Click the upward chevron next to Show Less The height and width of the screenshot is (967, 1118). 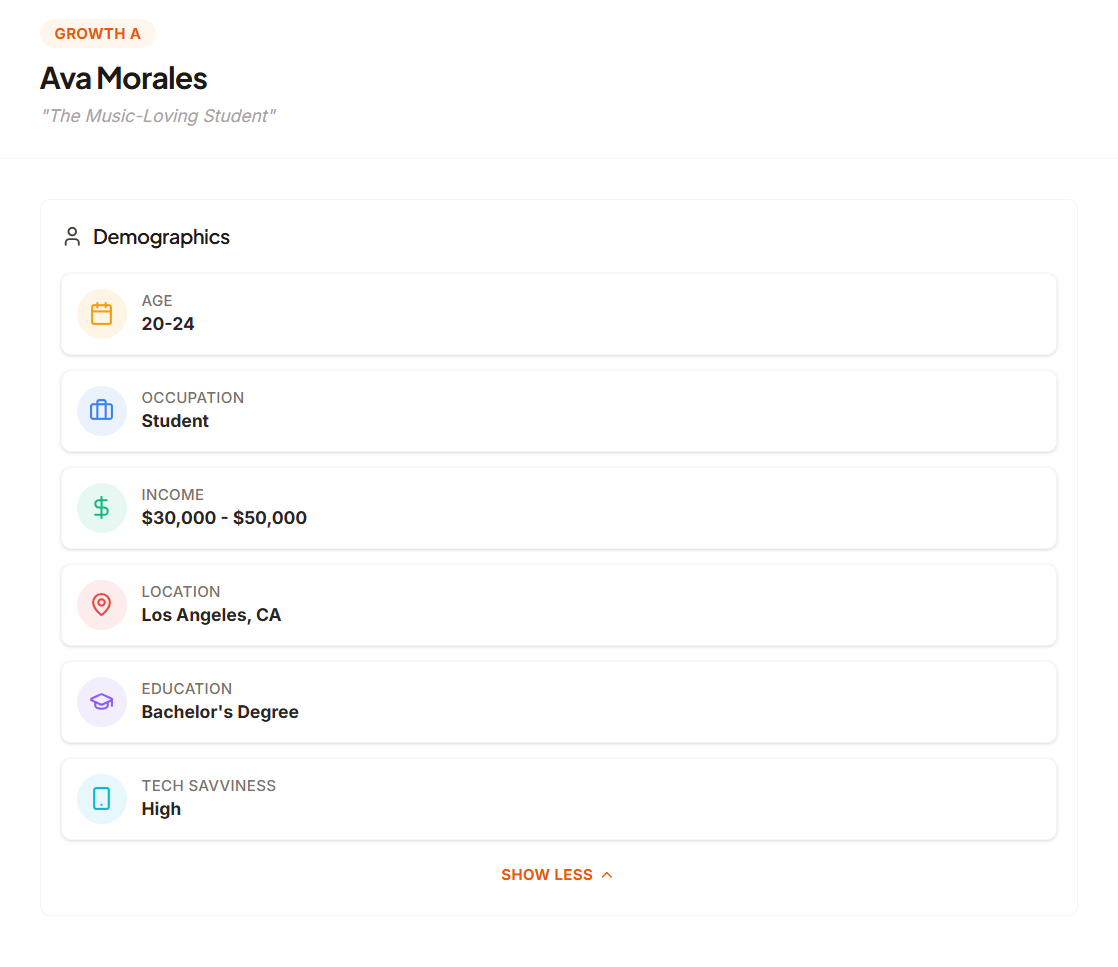[x=606, y=873]
